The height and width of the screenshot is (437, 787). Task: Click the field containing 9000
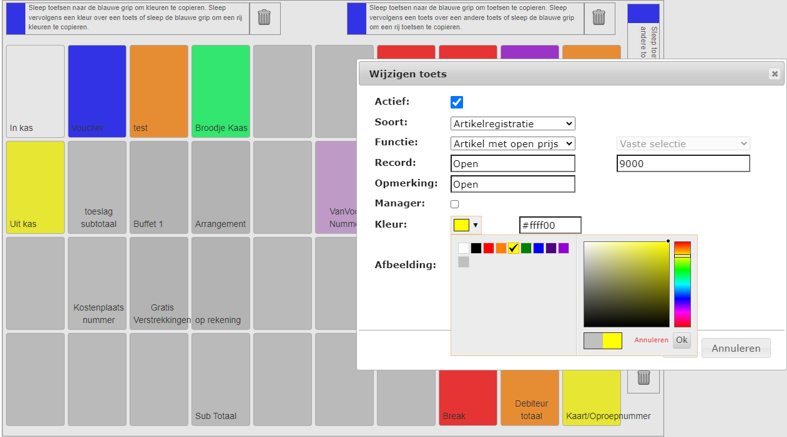point(683,164)
